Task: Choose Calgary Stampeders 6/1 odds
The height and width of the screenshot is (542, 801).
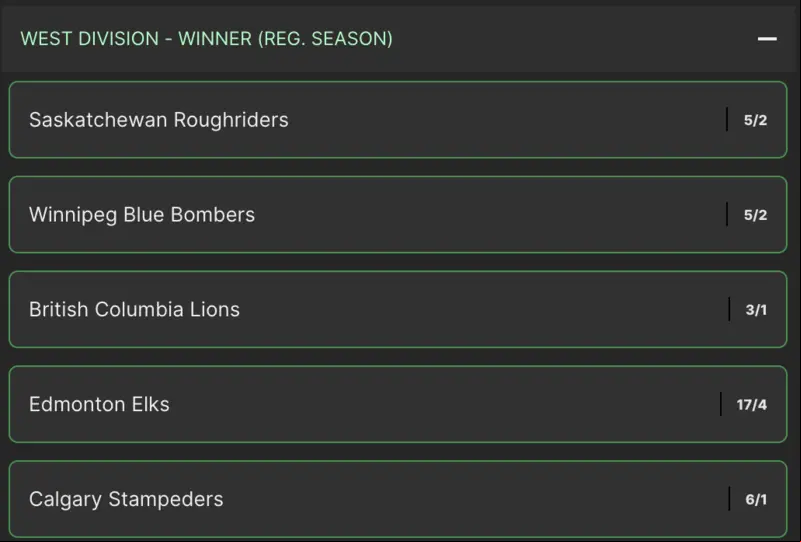Action: (756, 499)
